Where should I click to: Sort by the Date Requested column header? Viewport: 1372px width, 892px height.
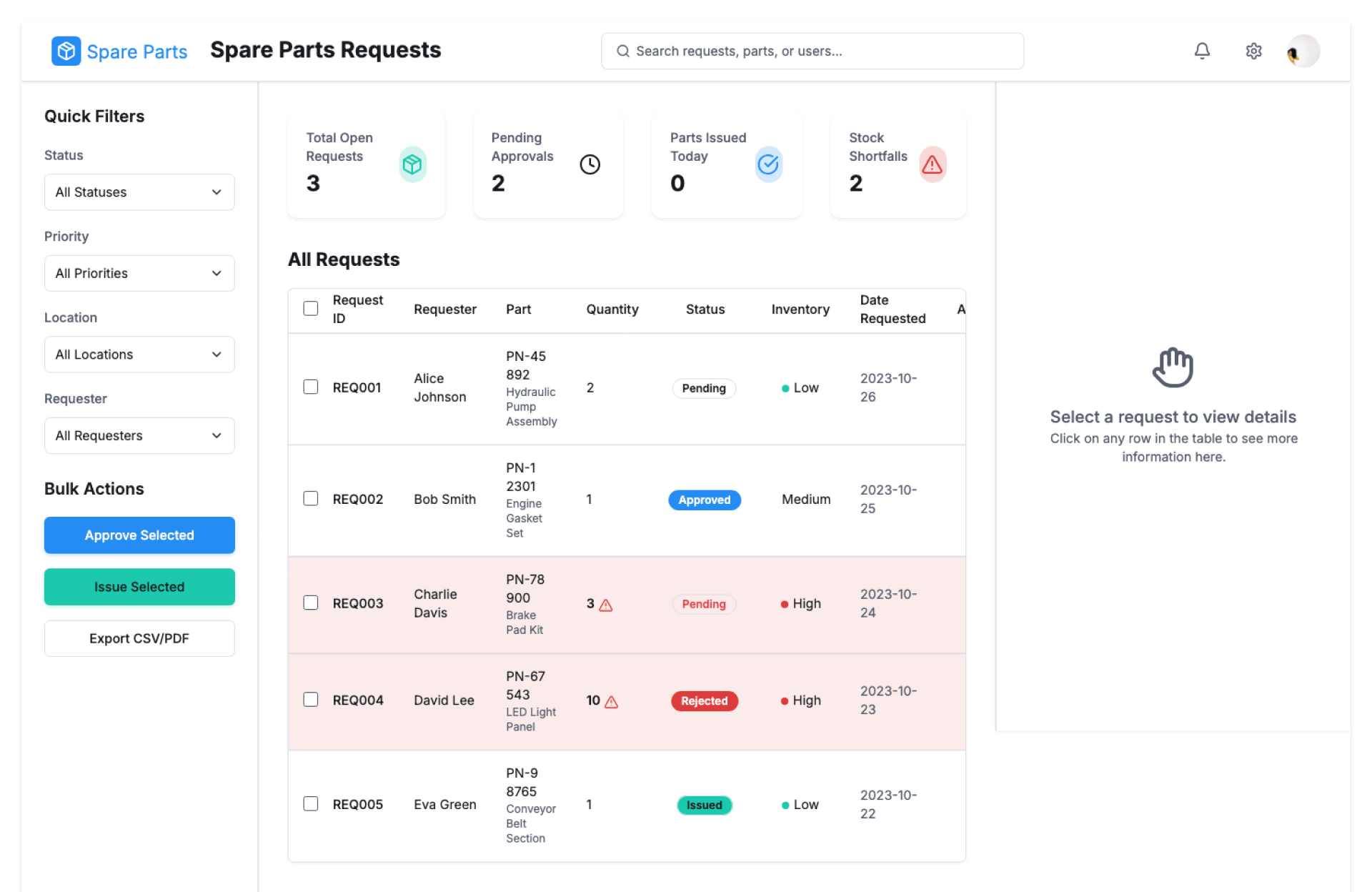(x=892, y=309)
